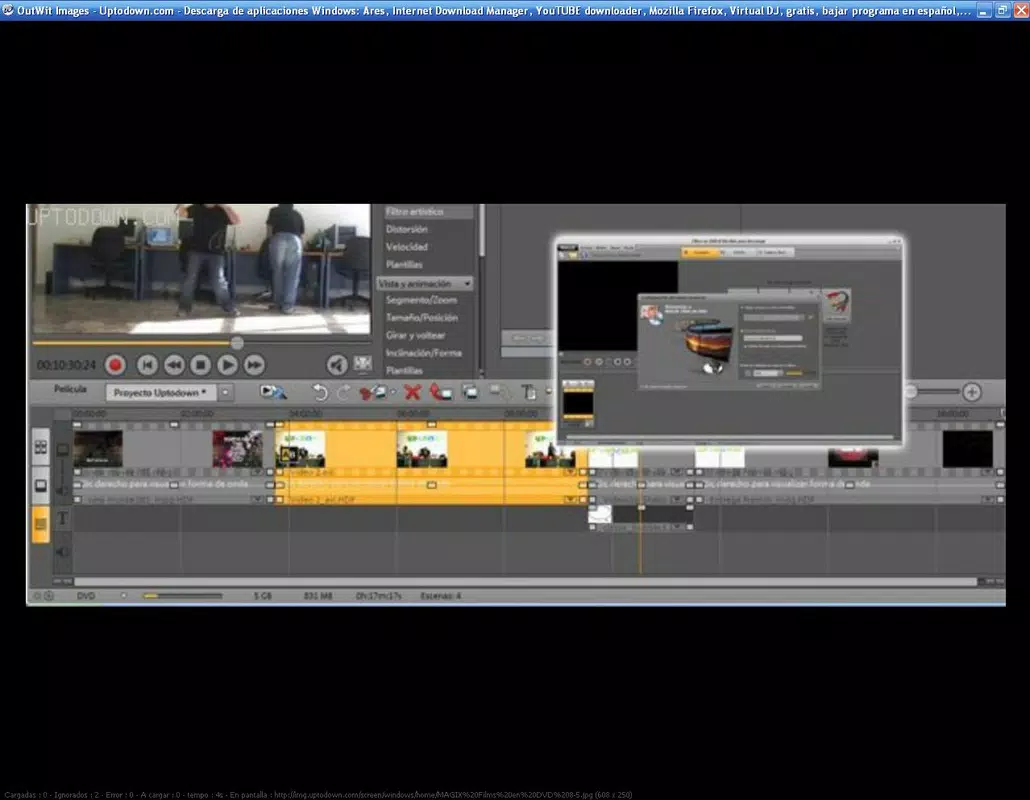Screen dimensions: 1030x800
Task: Toggle fullscreen preview icon beside speaker
Action: [x=363, y=363]
